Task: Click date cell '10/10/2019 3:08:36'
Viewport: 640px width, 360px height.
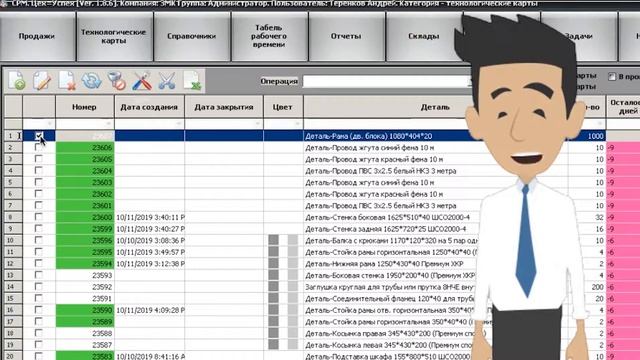Action: tap(150, 240)
